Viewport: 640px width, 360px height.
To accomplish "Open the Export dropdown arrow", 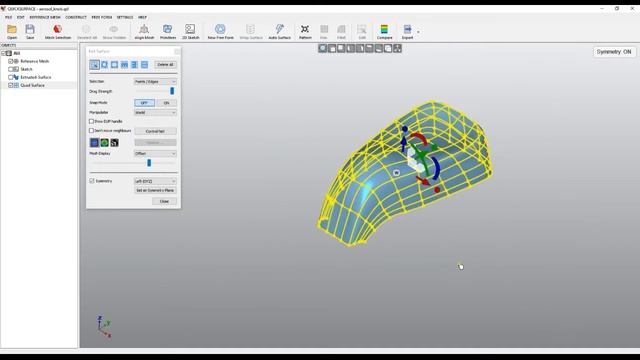I will coord(418,32).
